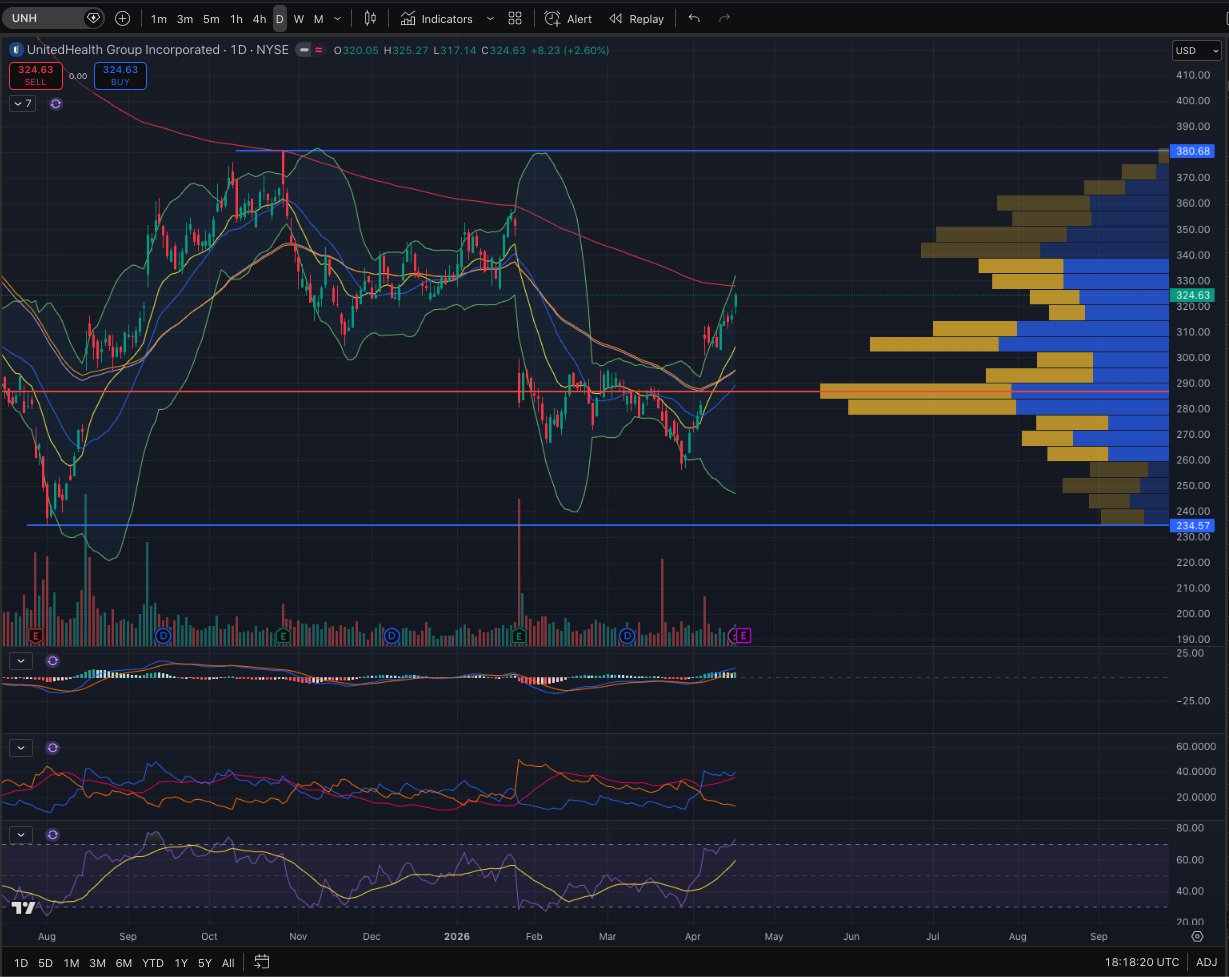The image size is (1229, 977).
Task: Click the pink approximate-sign icon by NYSE
Action: point(319,50)
